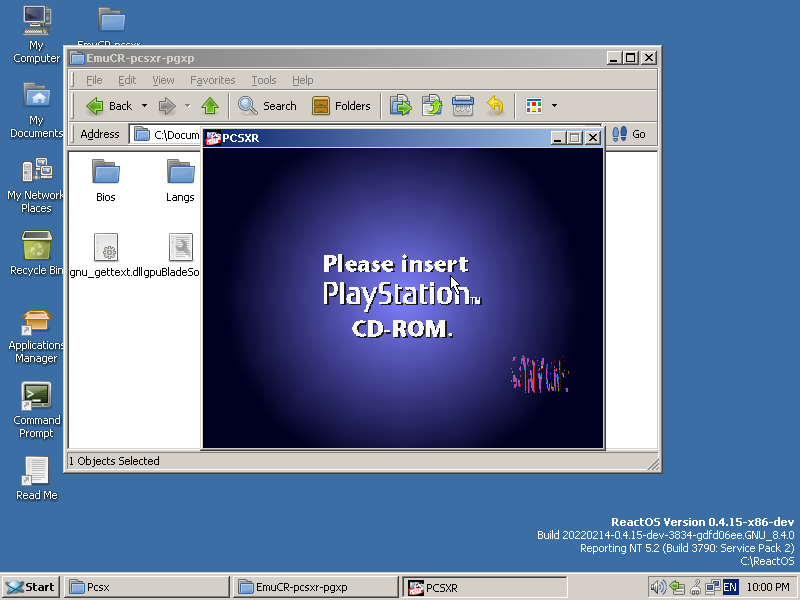Switch to PCSXR taskbar button

click(x=485, y=587)
